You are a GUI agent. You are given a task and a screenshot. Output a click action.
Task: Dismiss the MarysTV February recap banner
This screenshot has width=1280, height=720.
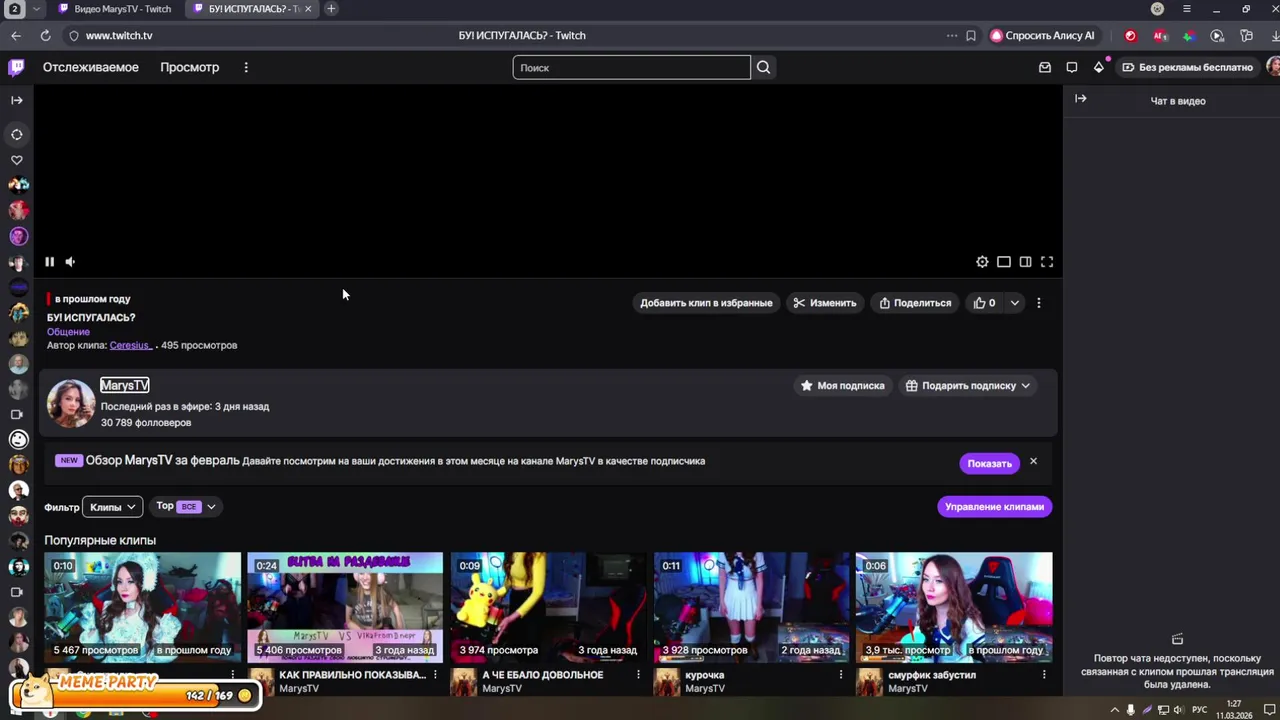click(x=1033, y=461)
